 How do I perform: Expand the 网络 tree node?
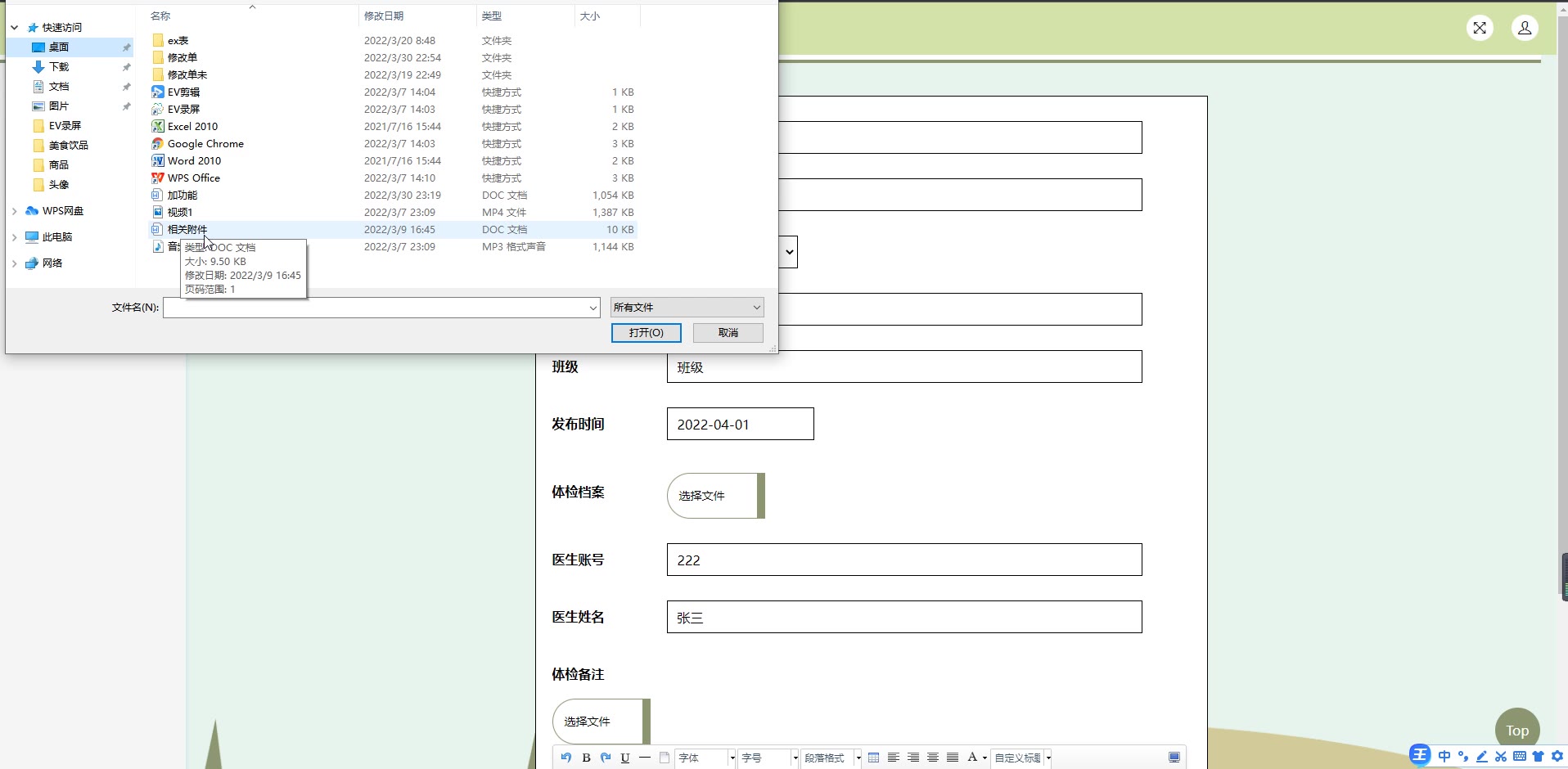pyautogui.click(x=15, y=263)
